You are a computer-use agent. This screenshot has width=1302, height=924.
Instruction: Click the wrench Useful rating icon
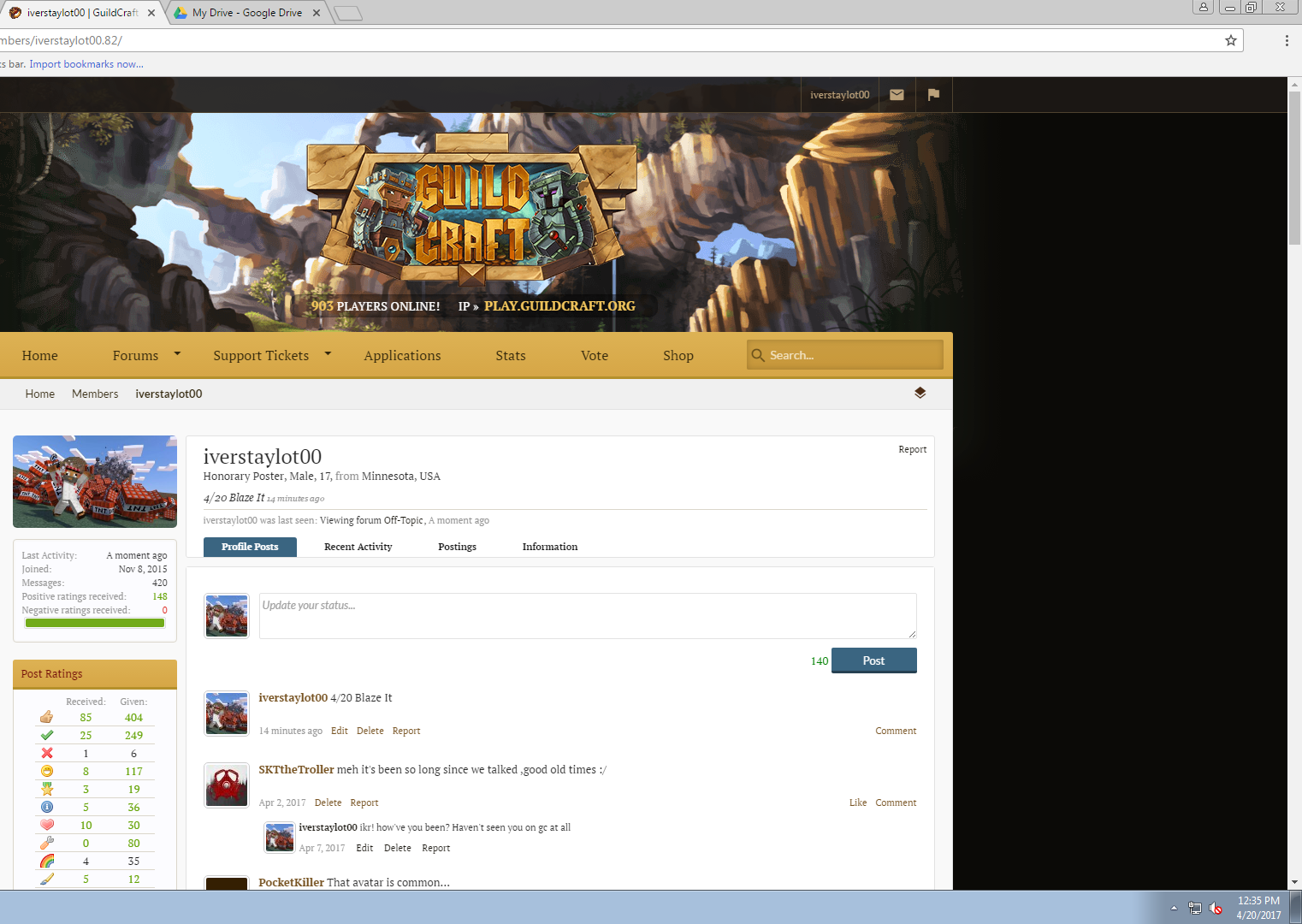pyautogui.click(x=47, y=843)
